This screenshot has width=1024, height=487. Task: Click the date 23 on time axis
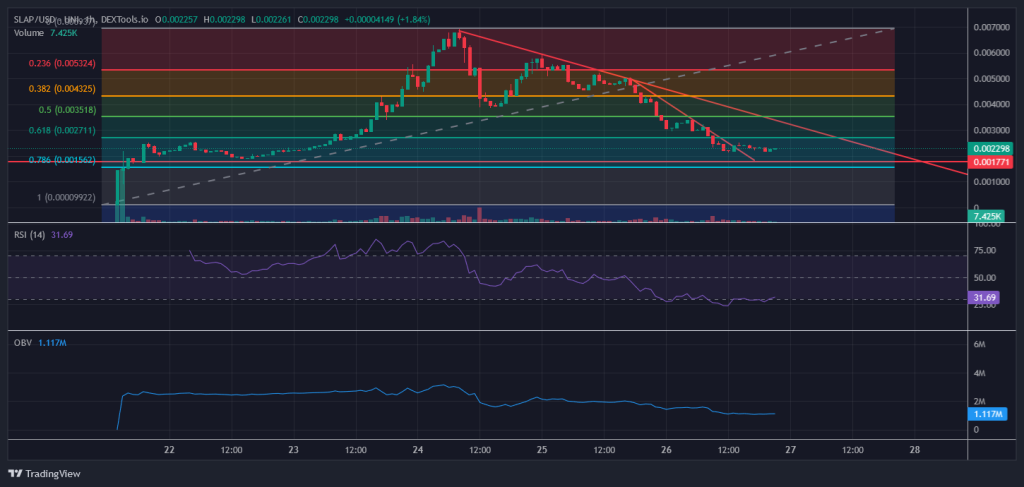coord(293,450)
